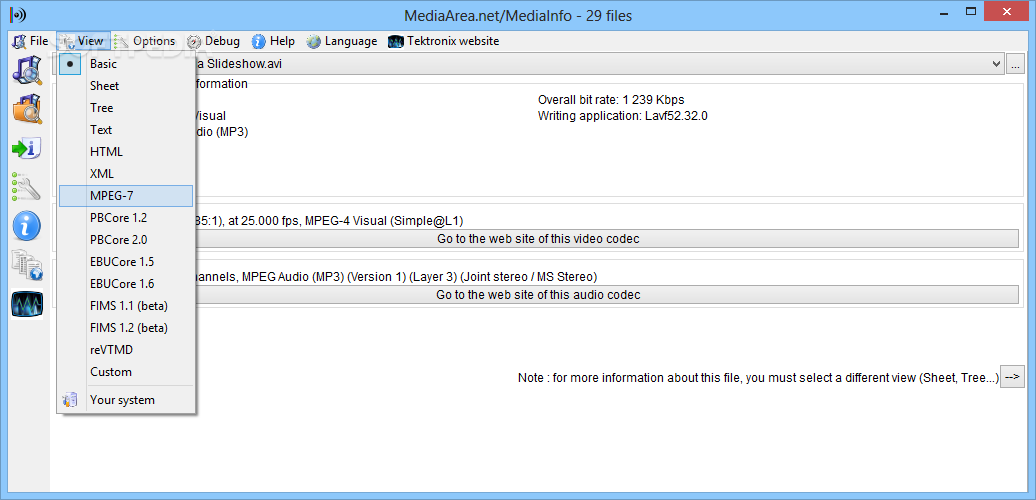Choose the Text view option

tap(126, 129)
